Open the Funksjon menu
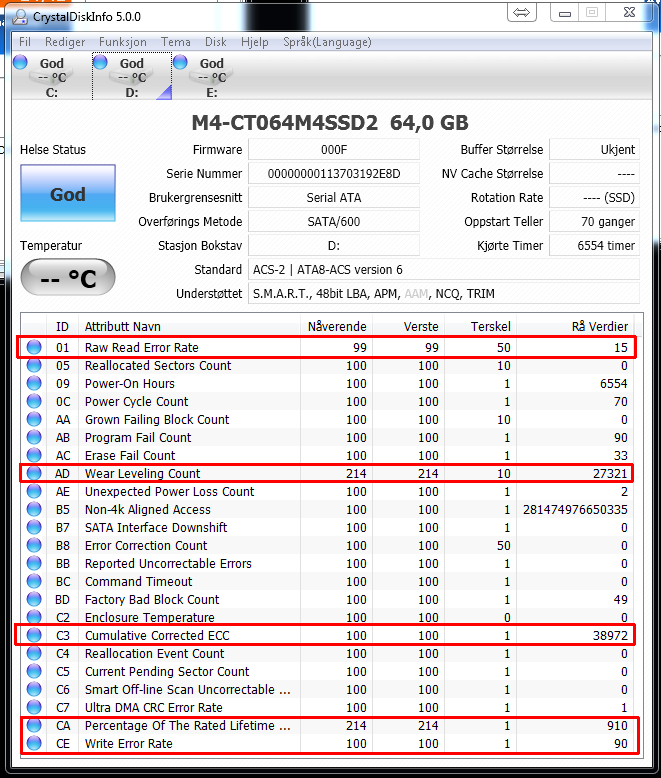Image resolution: width=661 pixels, height=778 pixels. click(123, 42)
